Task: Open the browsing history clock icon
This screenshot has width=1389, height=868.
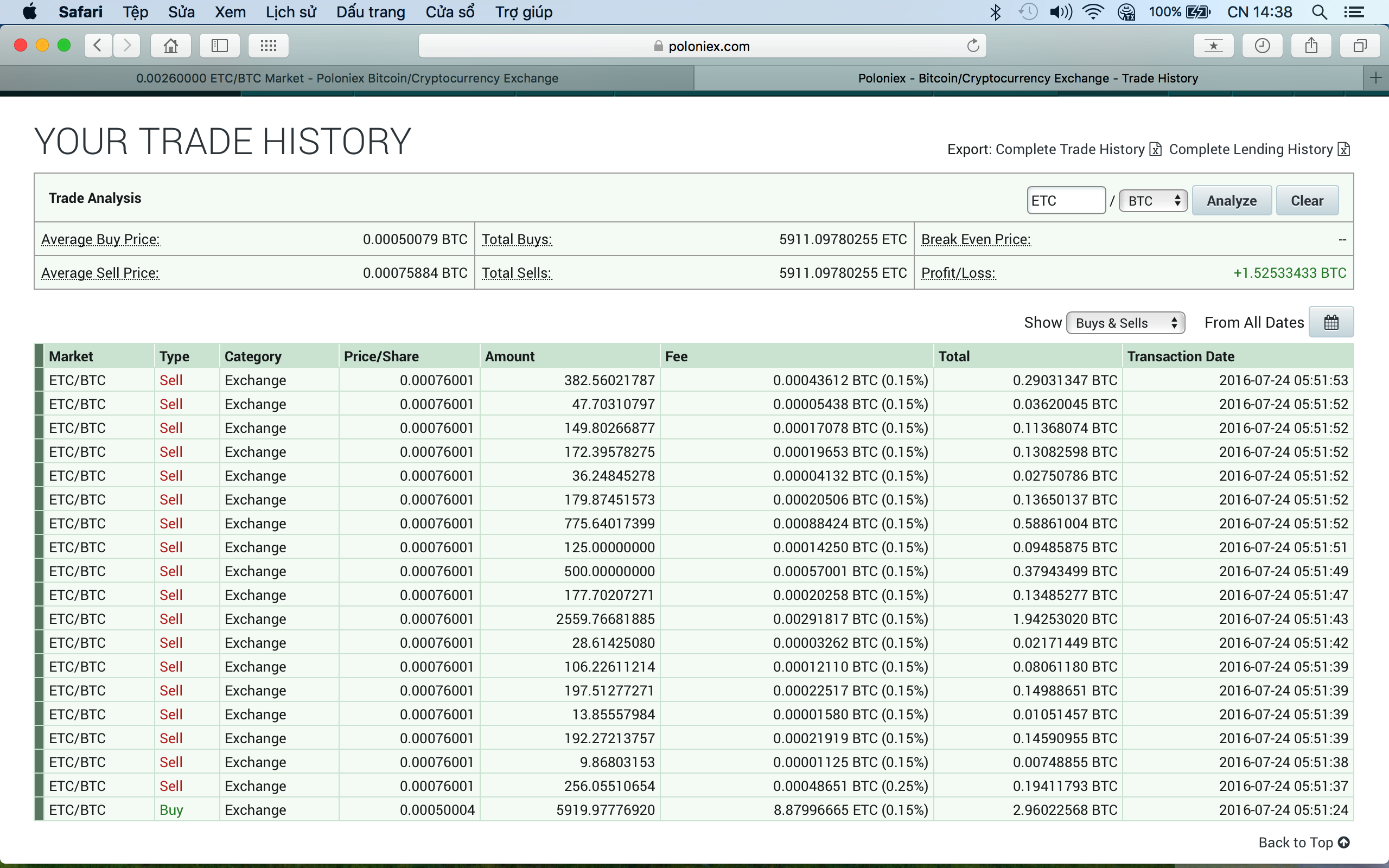Action: click(x=1262, y=46)
